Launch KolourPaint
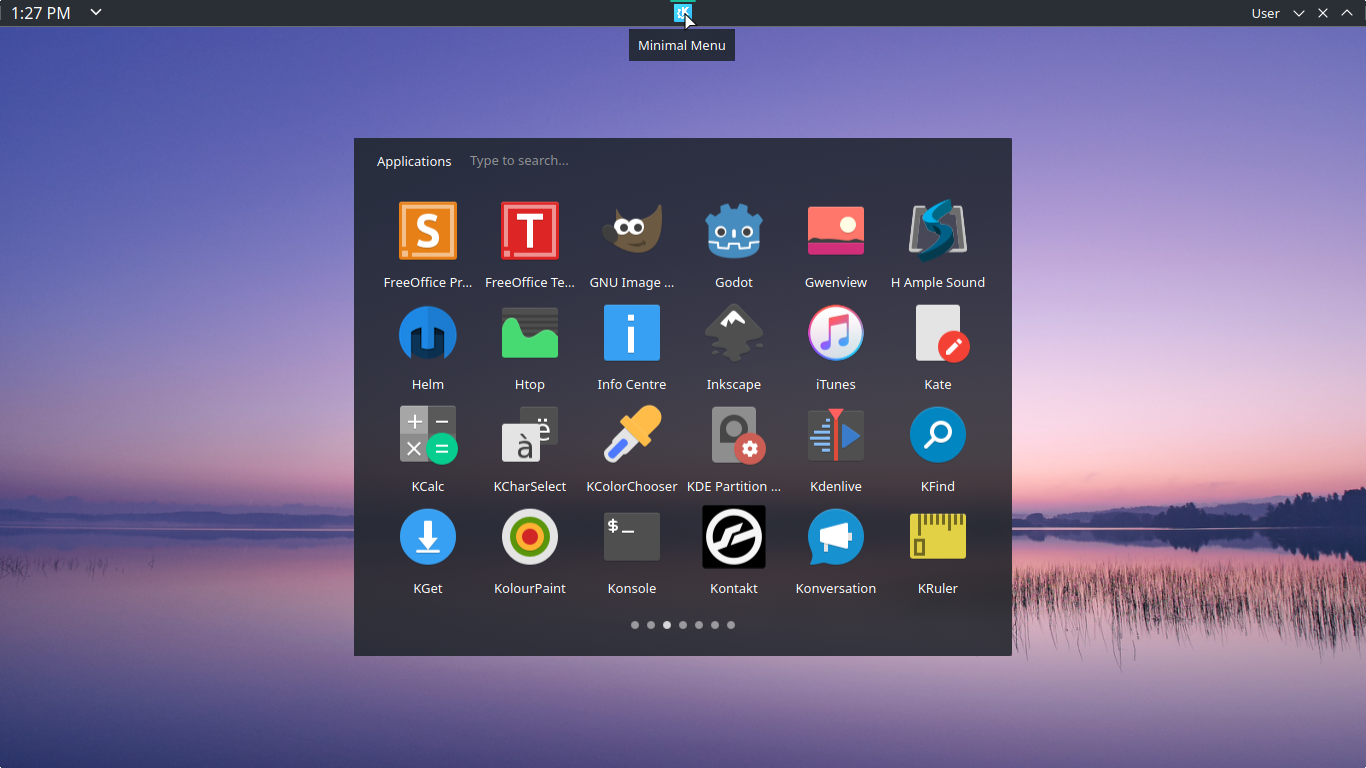 pyautogui.click(x=530, y=537)
